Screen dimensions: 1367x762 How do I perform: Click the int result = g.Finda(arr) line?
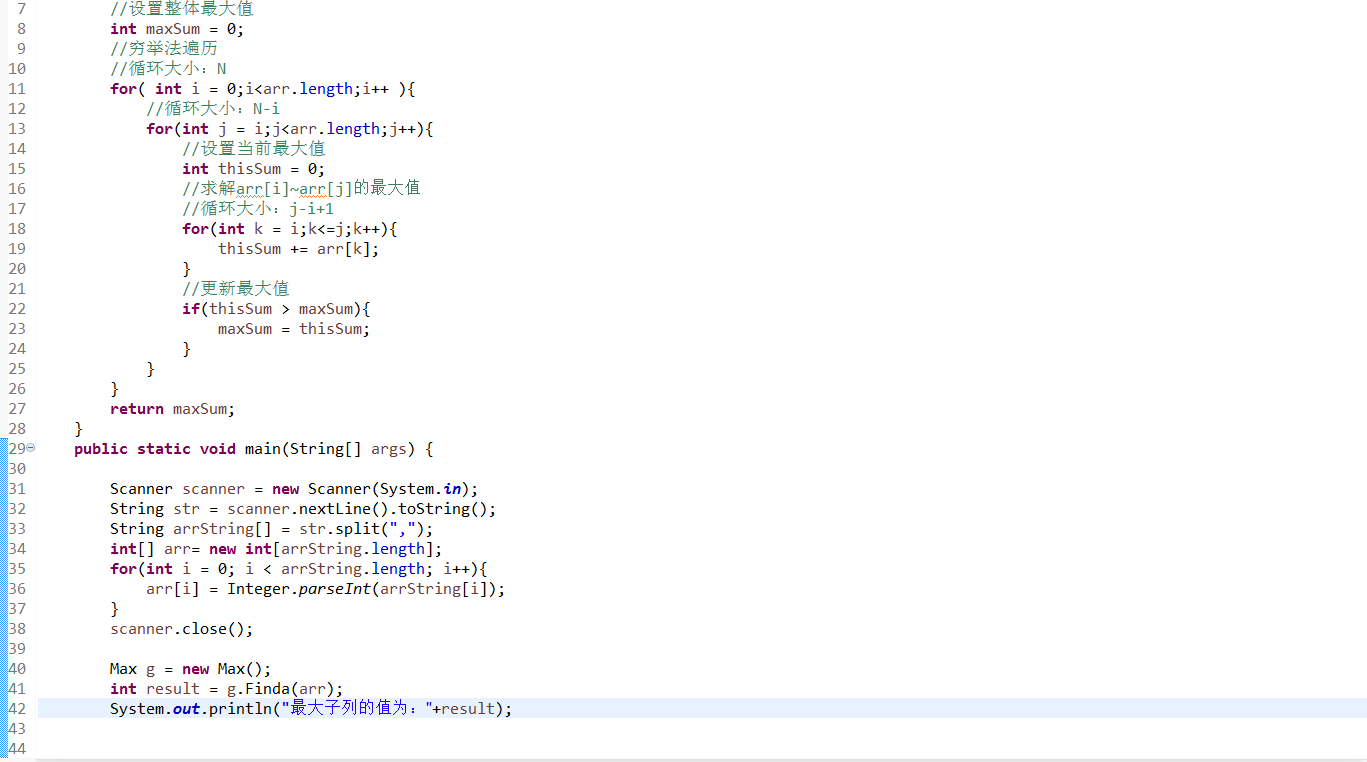tap(227, 689)
